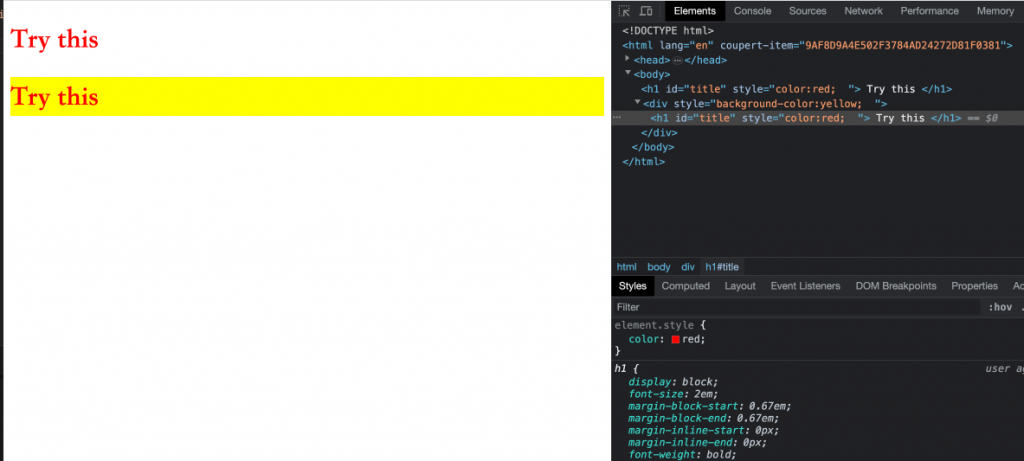Select the !DOCTYPE html line
This screenshot has width=1024, height=461.
[667, 31]
